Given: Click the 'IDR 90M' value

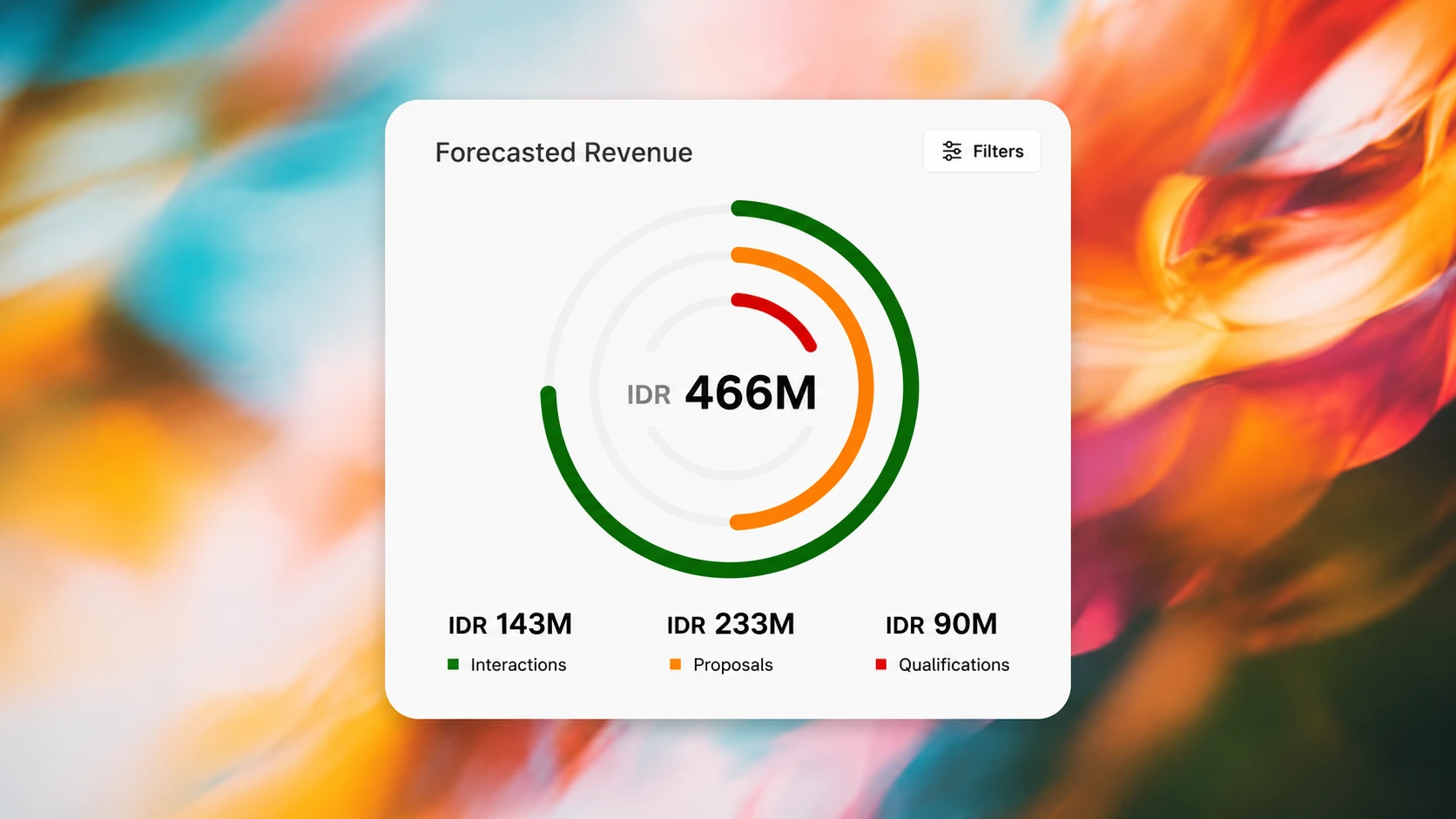Looking at the screenshot, I should [x=941, y=624].
